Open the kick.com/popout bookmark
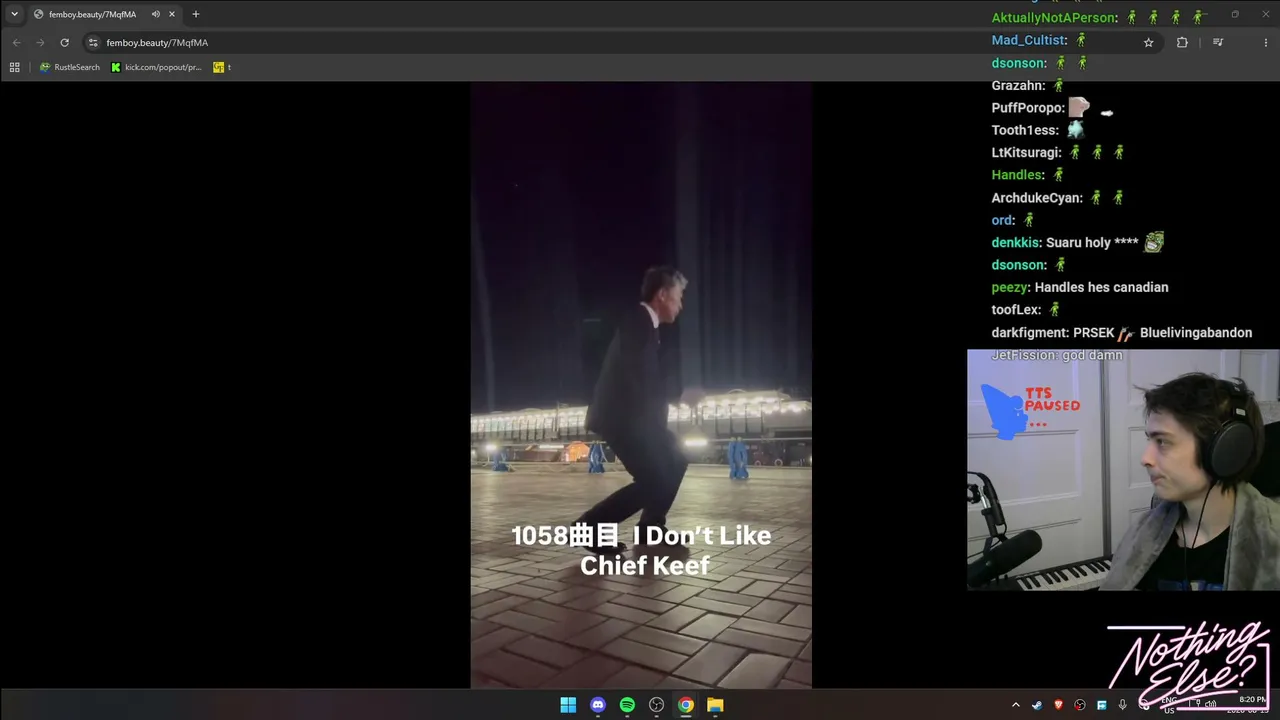 tap(156, 67)
